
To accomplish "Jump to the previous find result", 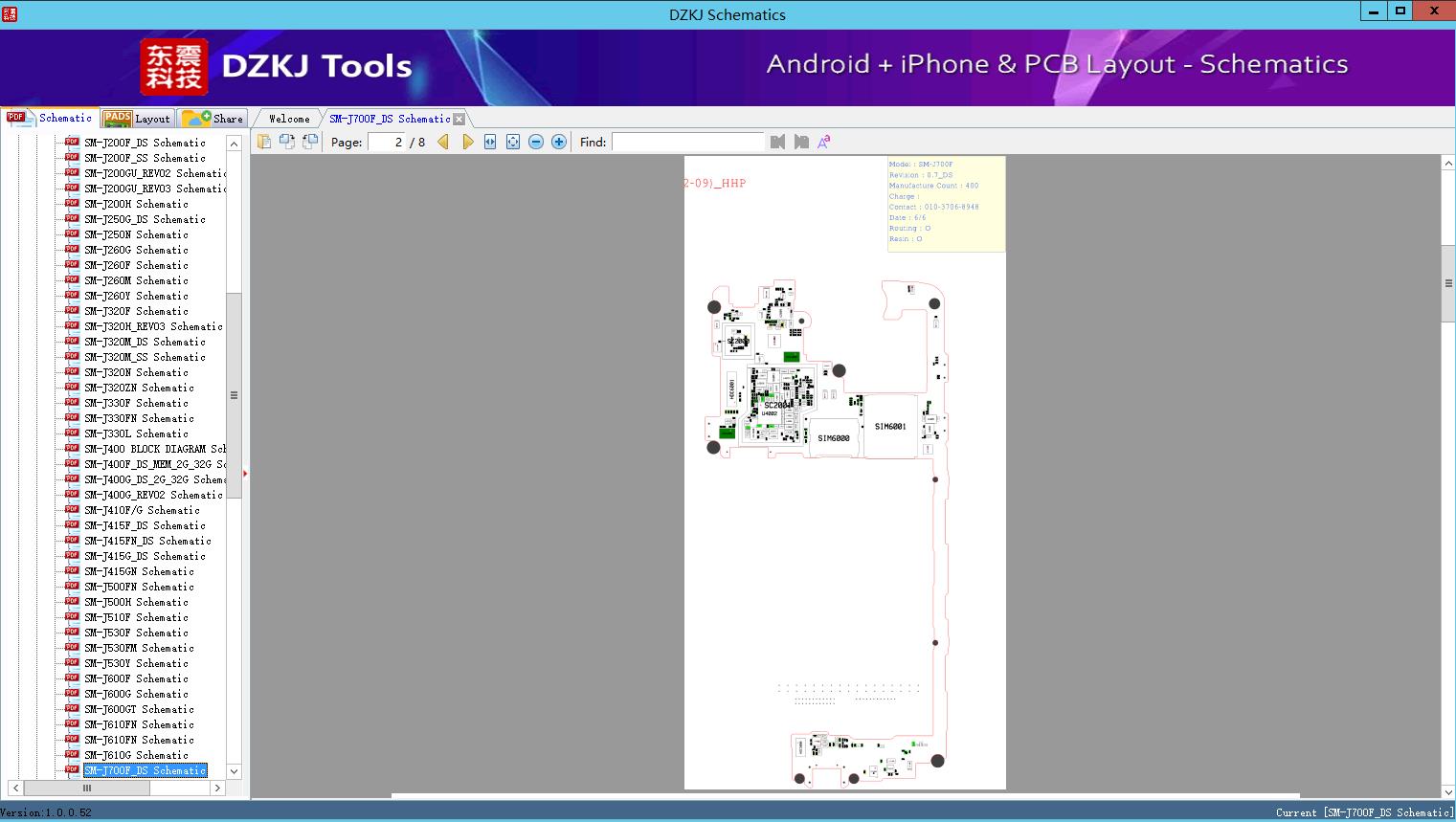I will pos(777,142).
